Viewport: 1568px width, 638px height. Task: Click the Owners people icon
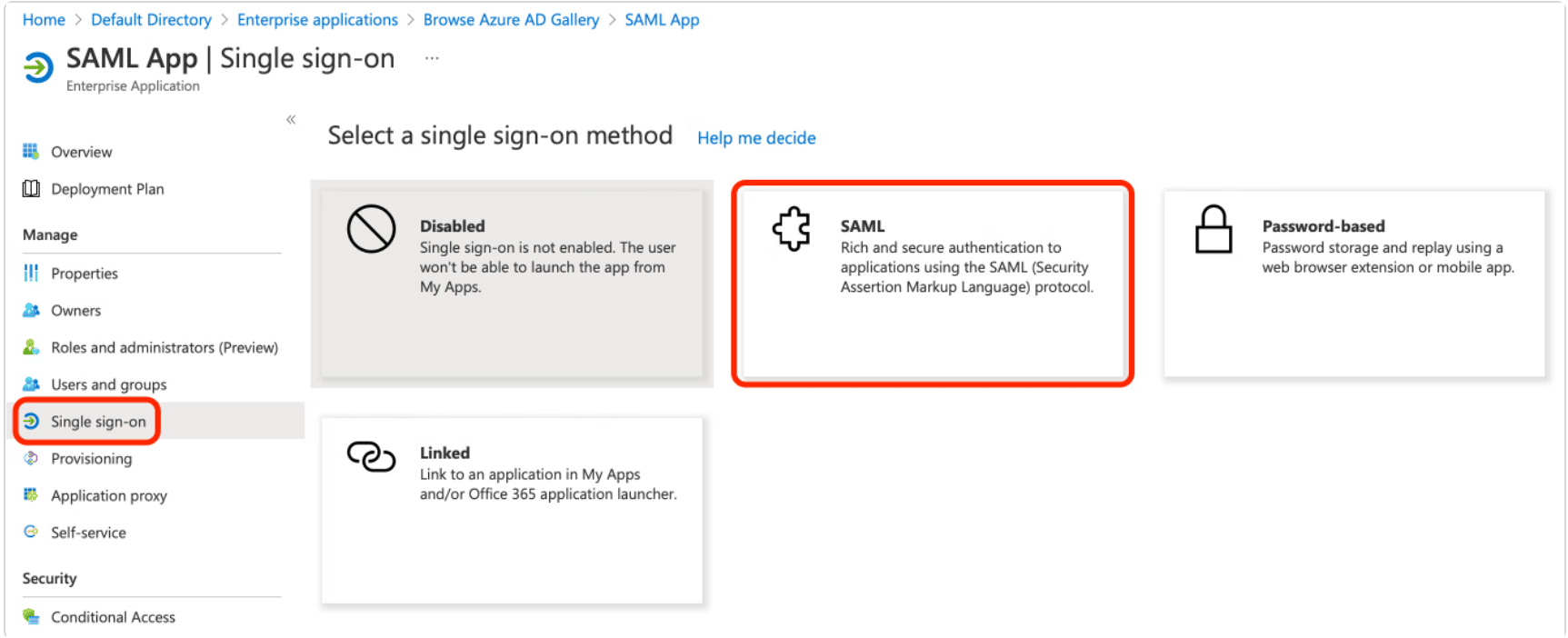coord(31,310)
